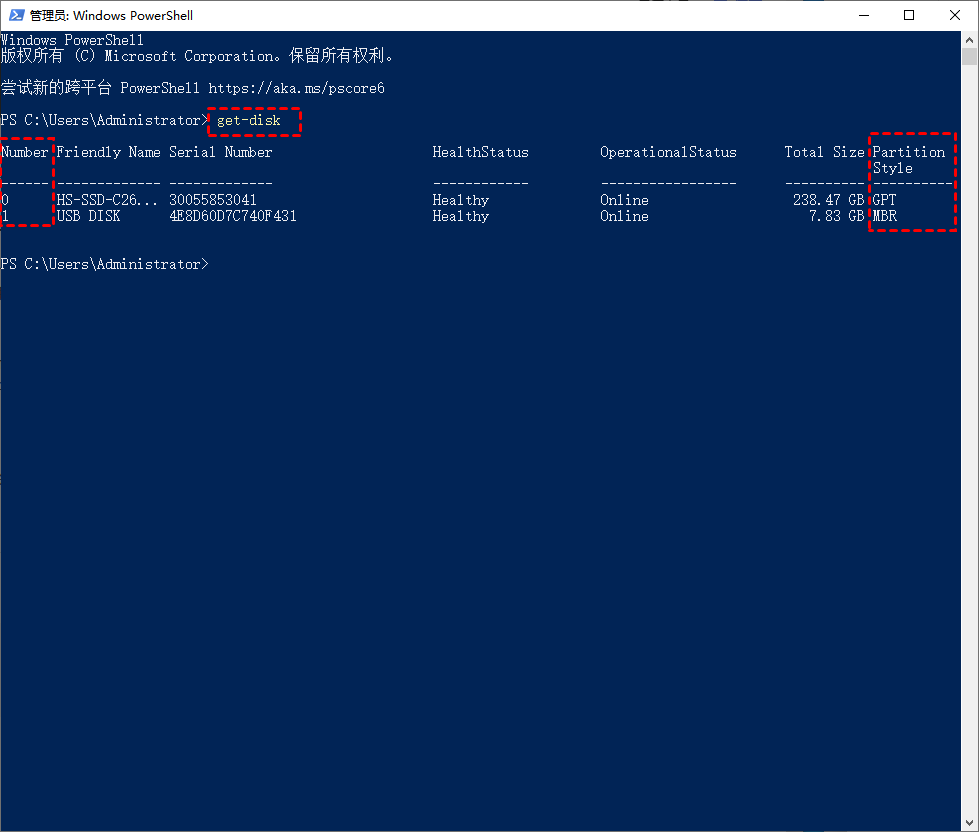Click the PowerShell icon in title bar
This screenshot has height=832, width=979.
coord(15,15)
